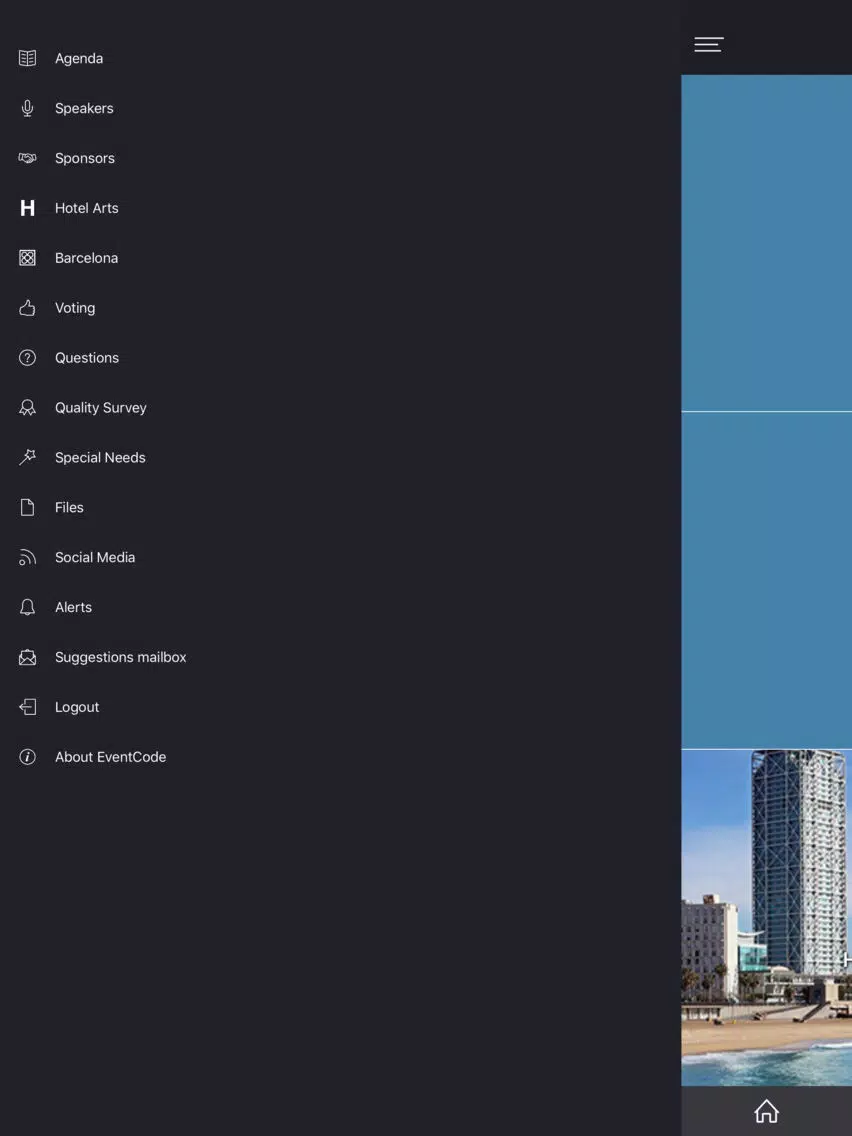Click the H icon for Hotel Arts

click(x=27, y=208)
